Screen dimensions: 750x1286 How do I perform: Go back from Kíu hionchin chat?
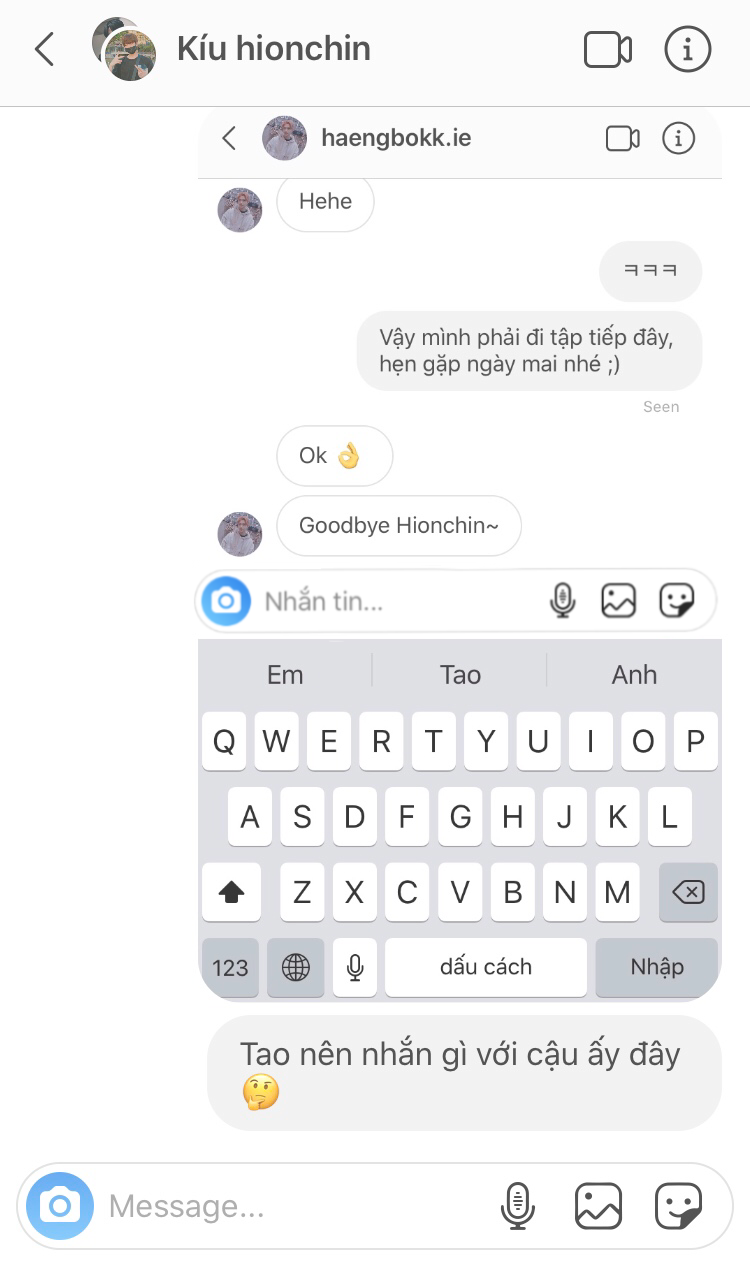point(45,49)
